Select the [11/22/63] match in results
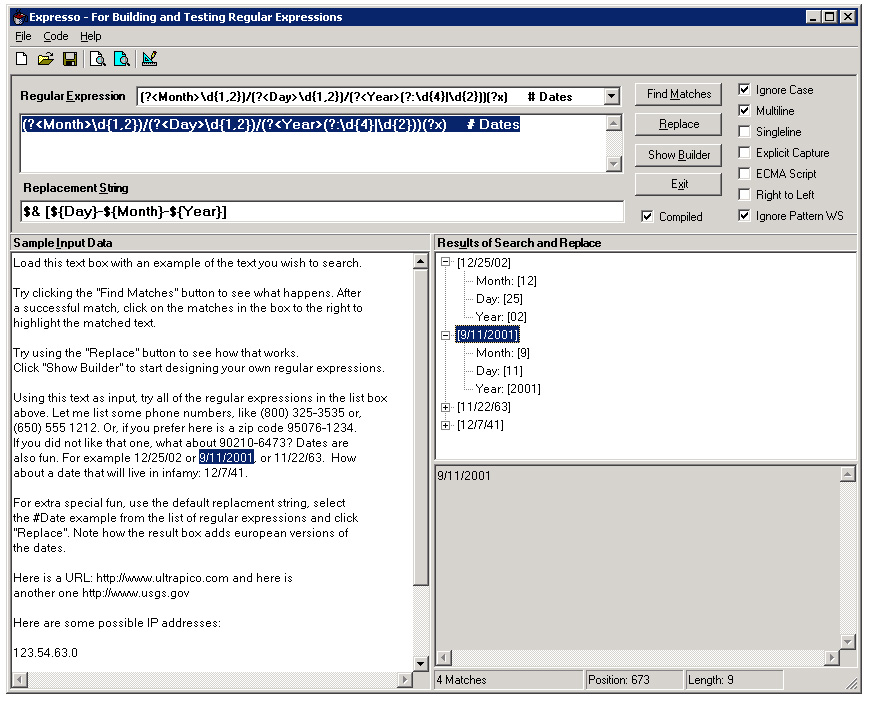Viewport: 869px width, 701px height. (484, 407)
